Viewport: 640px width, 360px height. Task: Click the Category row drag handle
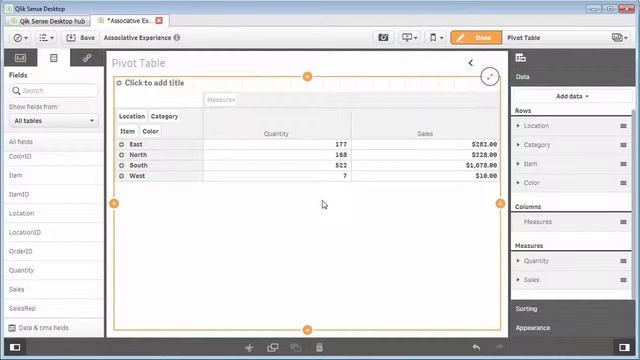point(623,145)
